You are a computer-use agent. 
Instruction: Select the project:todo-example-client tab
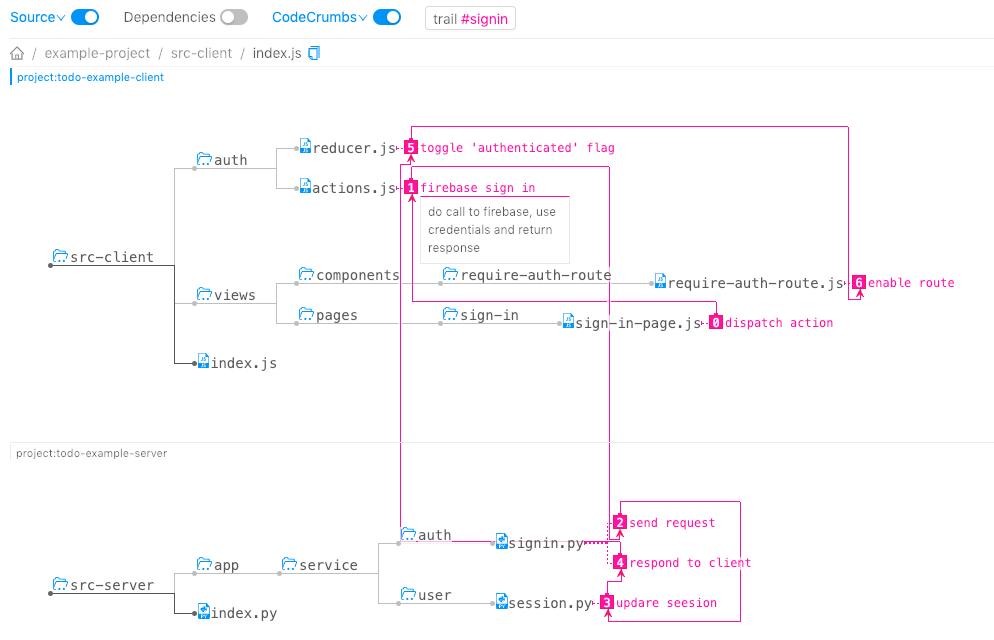point(90,77)
